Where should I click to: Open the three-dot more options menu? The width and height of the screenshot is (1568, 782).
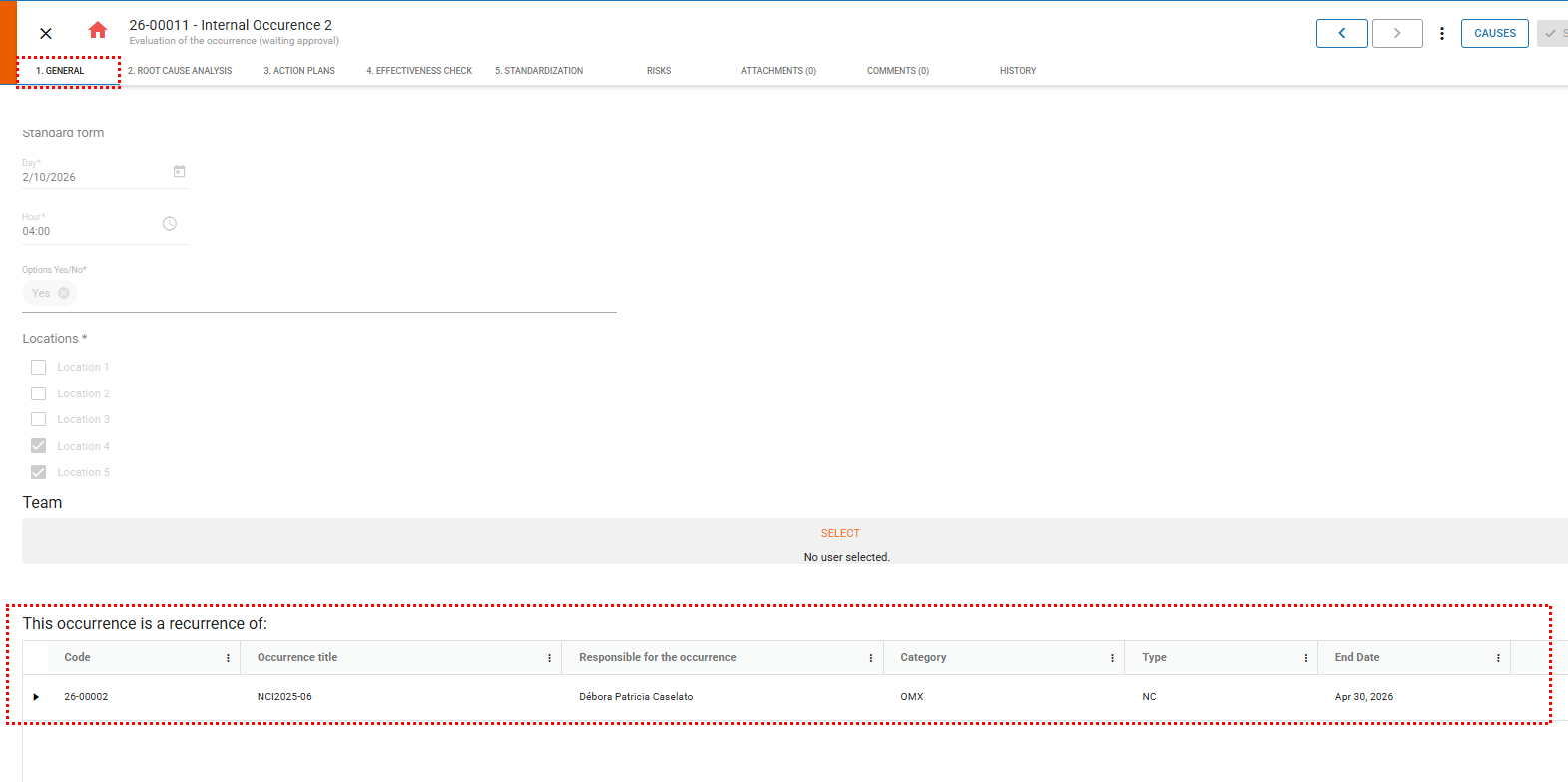[x=1441, y=33]
